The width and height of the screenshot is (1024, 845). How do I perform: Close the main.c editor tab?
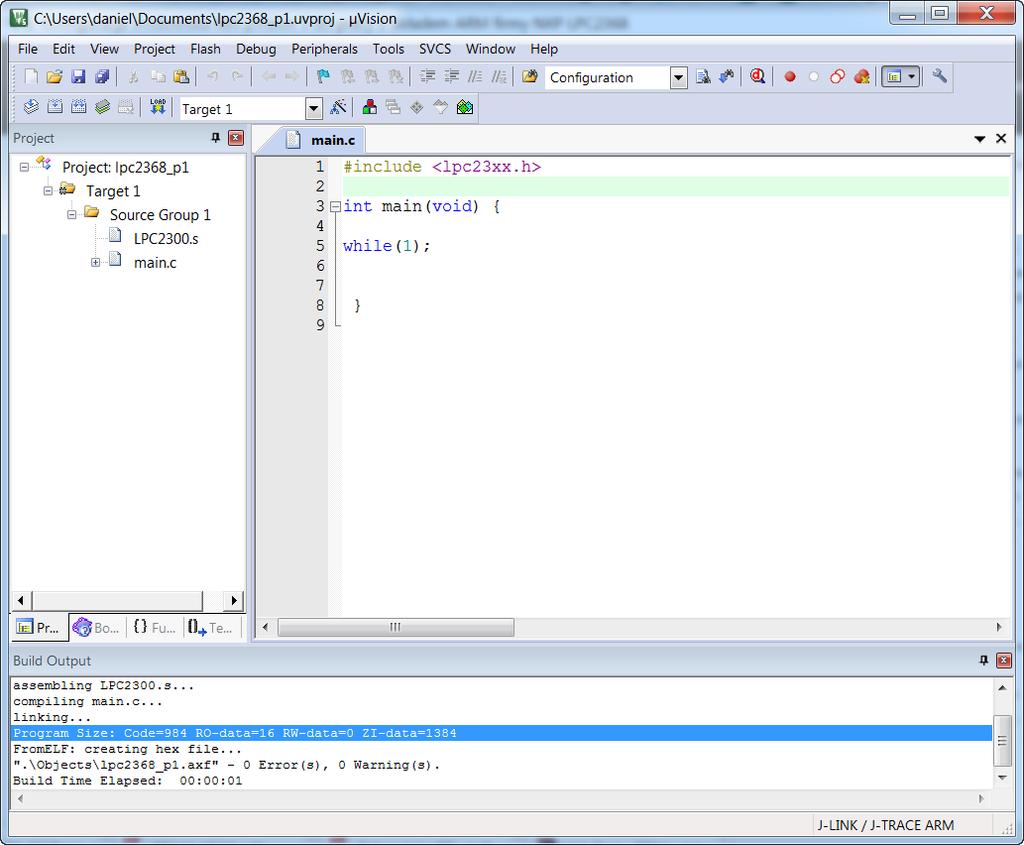[1000, 138]
